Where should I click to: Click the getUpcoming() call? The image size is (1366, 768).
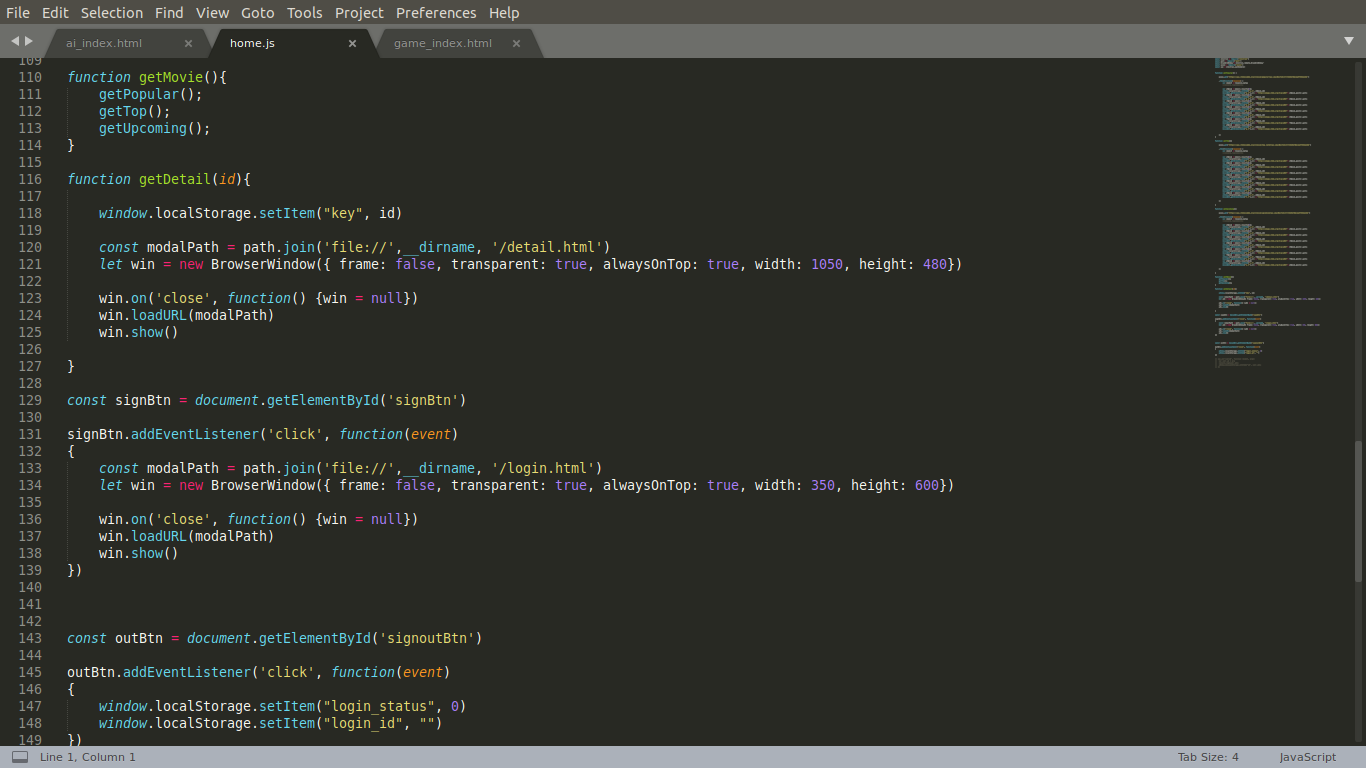click(155, 128)
